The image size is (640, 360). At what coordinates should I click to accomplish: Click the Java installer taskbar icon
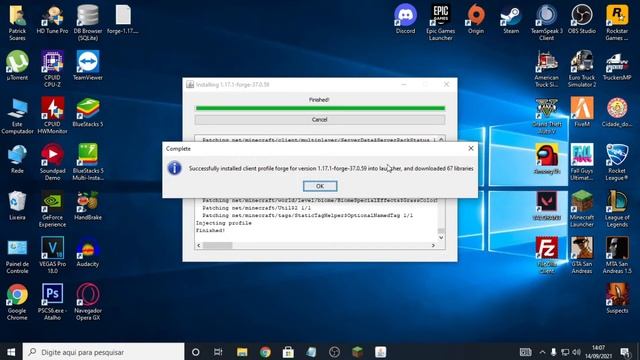coord(380,352)
